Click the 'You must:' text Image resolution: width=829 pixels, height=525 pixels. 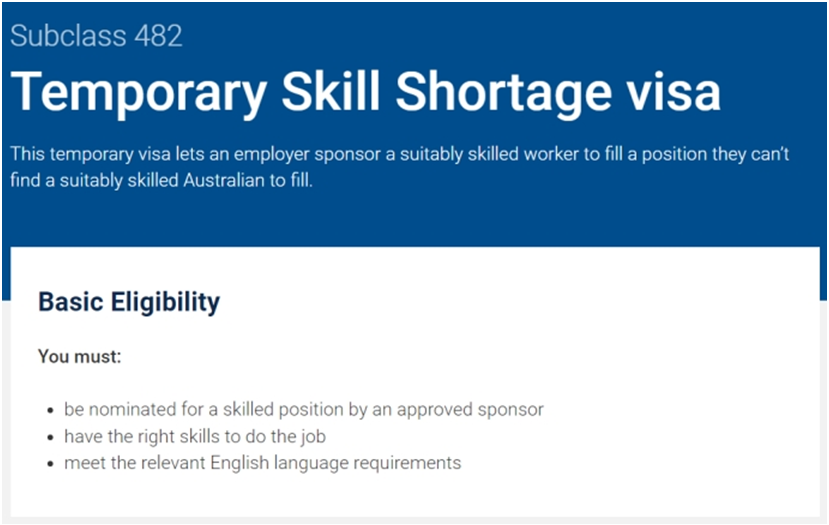(79, 356)
